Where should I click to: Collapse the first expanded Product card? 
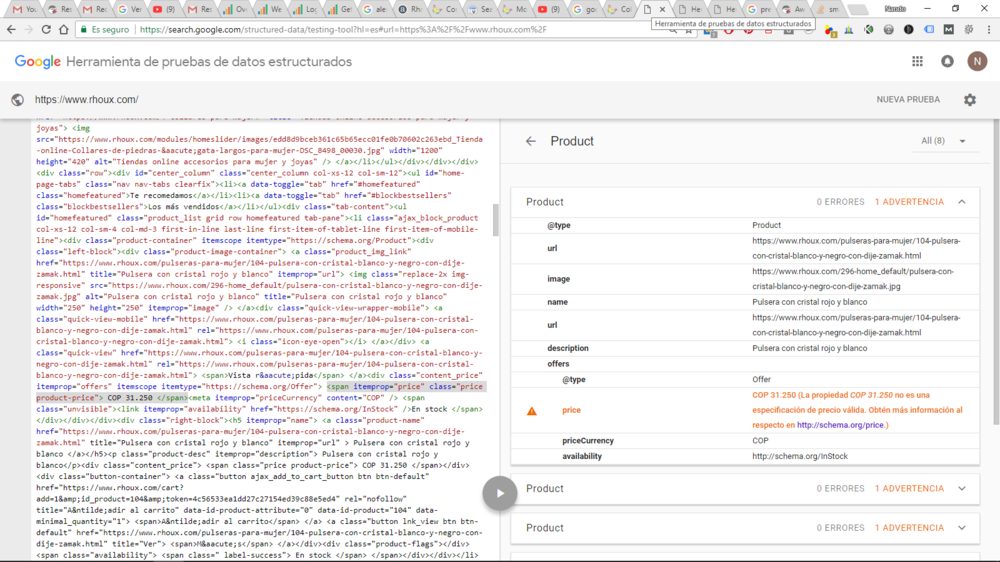pyautogui.click(x=962, y=202)
